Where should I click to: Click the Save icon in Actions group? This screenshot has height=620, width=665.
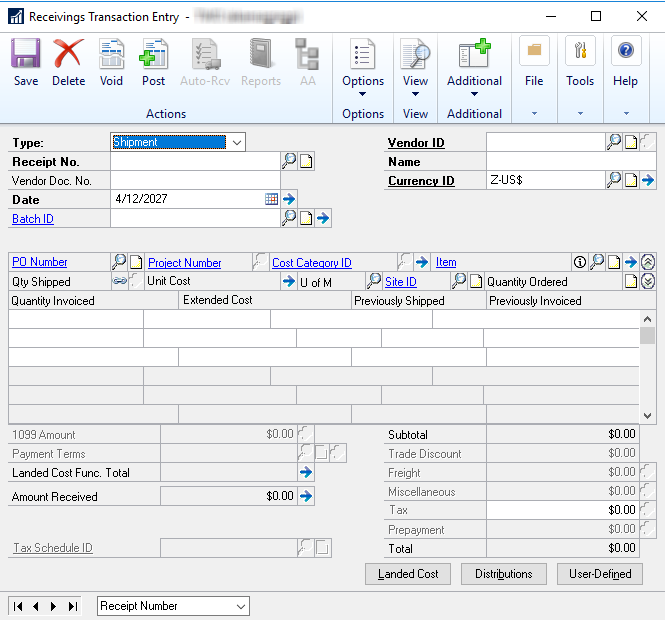click(26, 62)
